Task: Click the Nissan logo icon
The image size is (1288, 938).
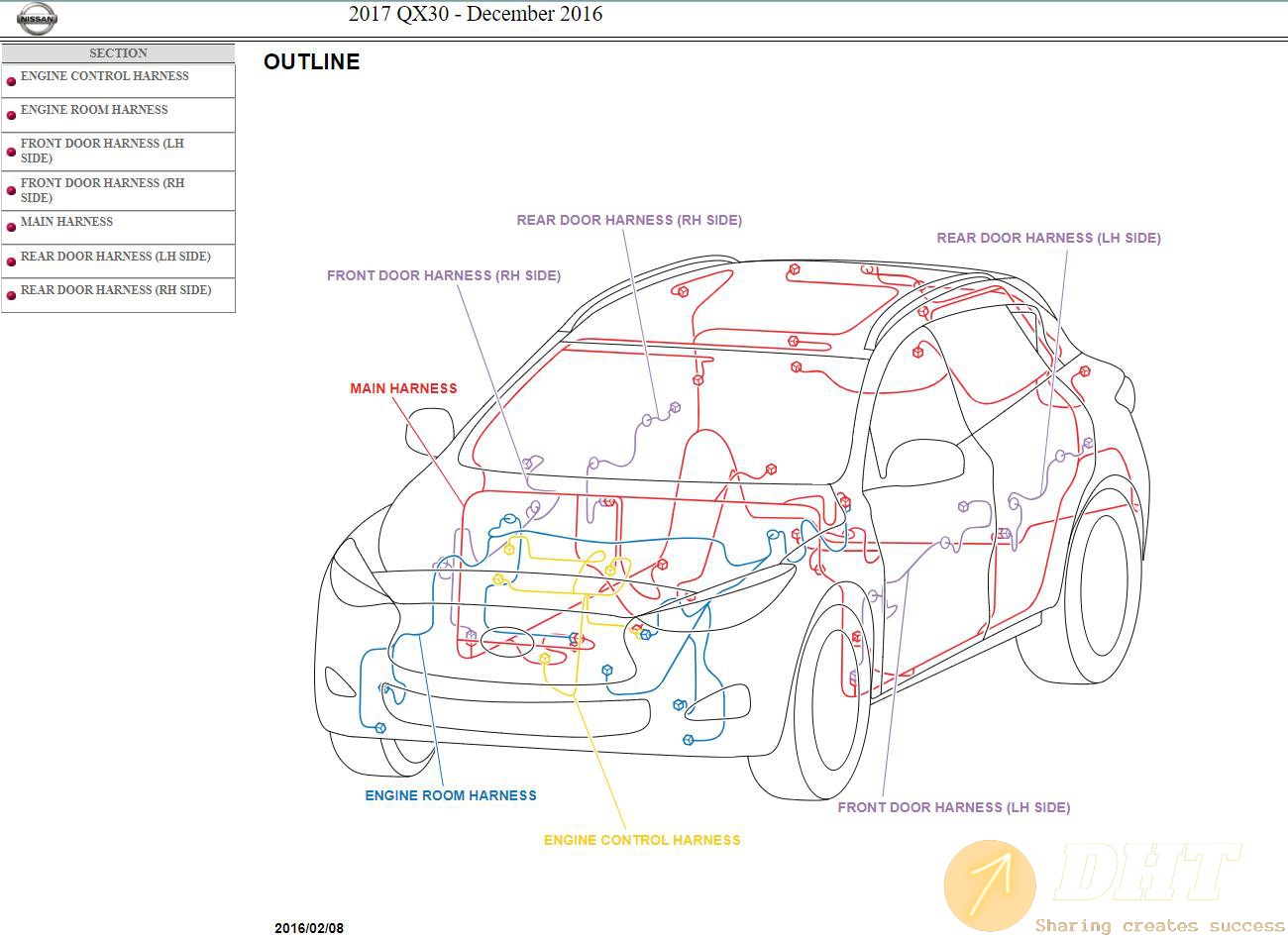Action: 38,18
